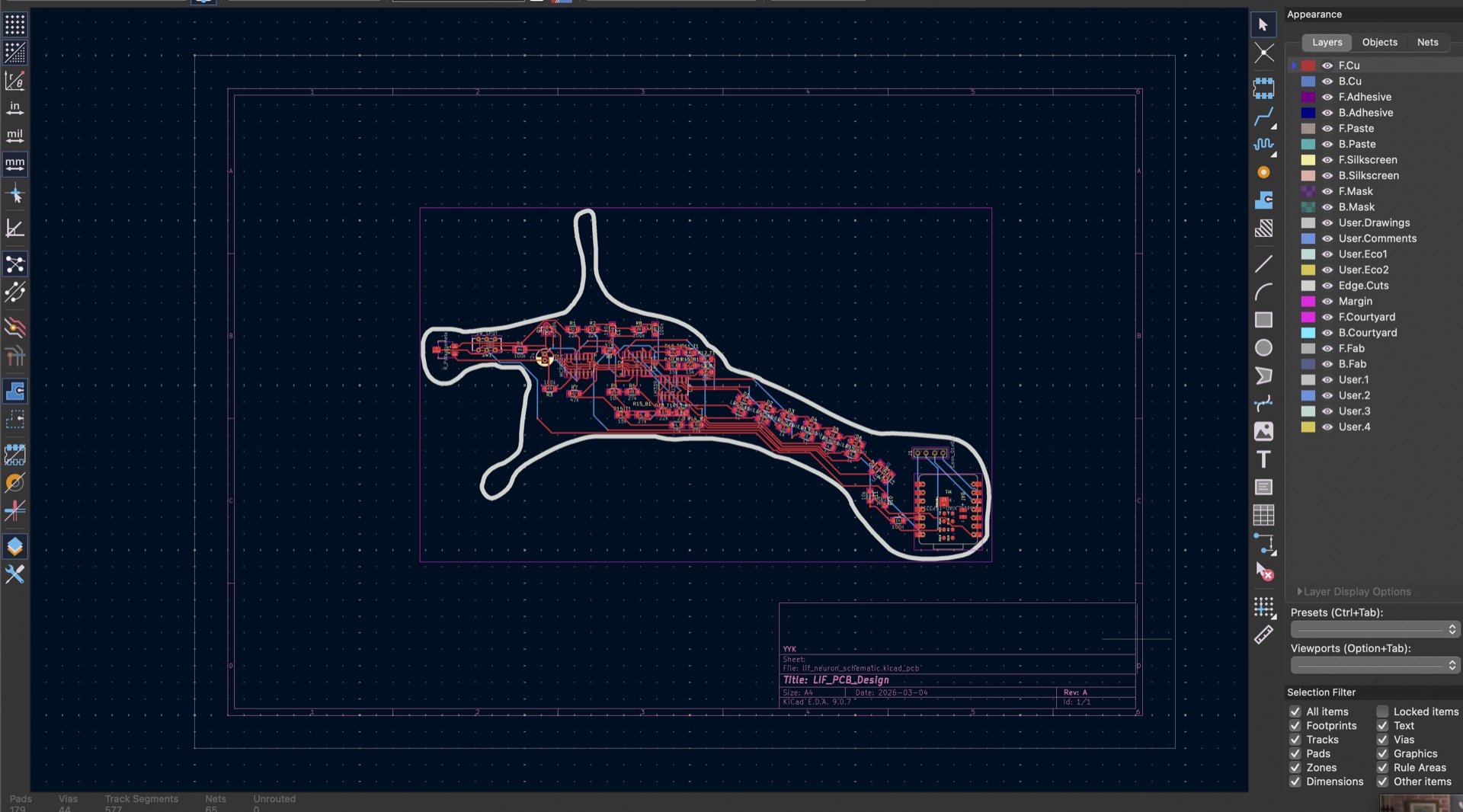
Task: Select the B.Silkscreen layer
Action: pos(1369,175)
